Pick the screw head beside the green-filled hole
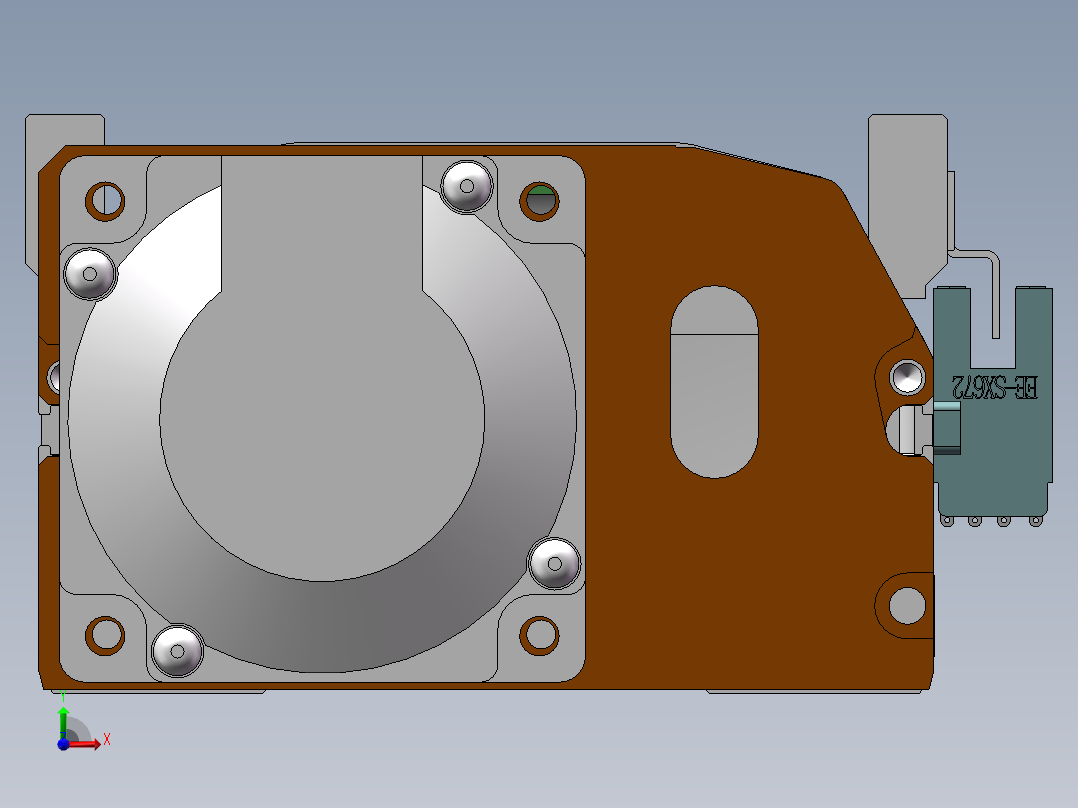The height and width of the screenshot is (808, 1078). click(467, 186)
